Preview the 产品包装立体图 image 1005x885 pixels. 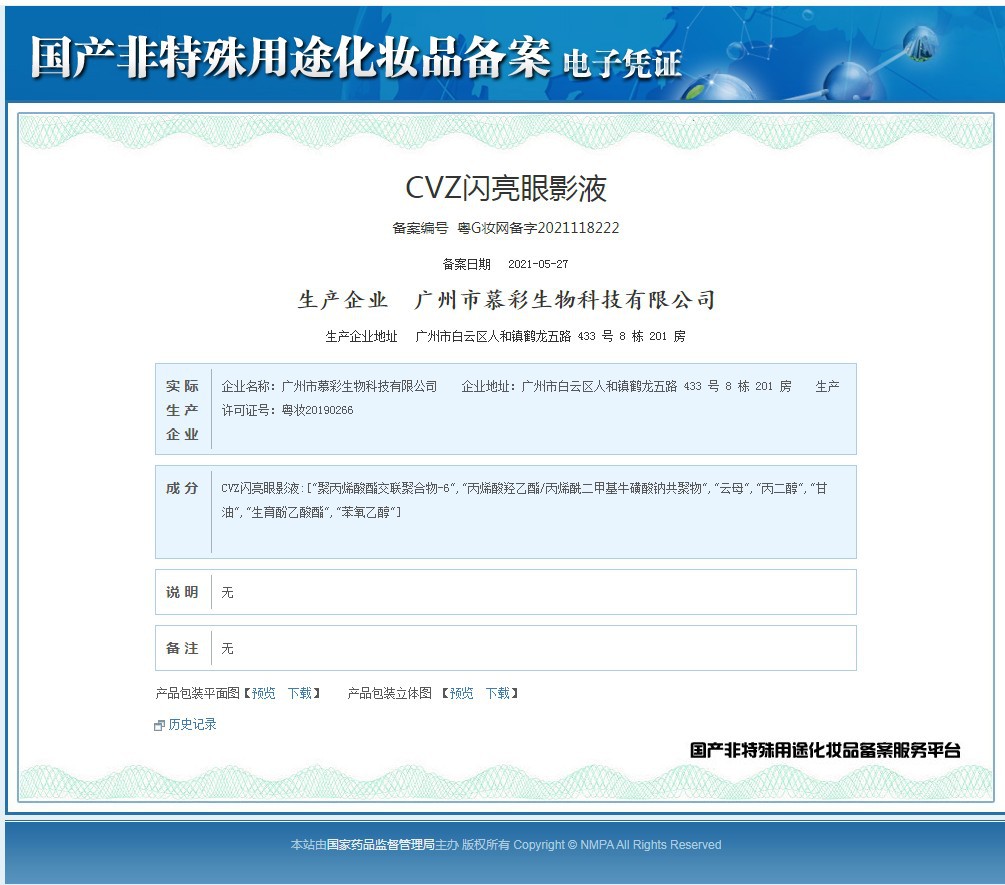461,693
